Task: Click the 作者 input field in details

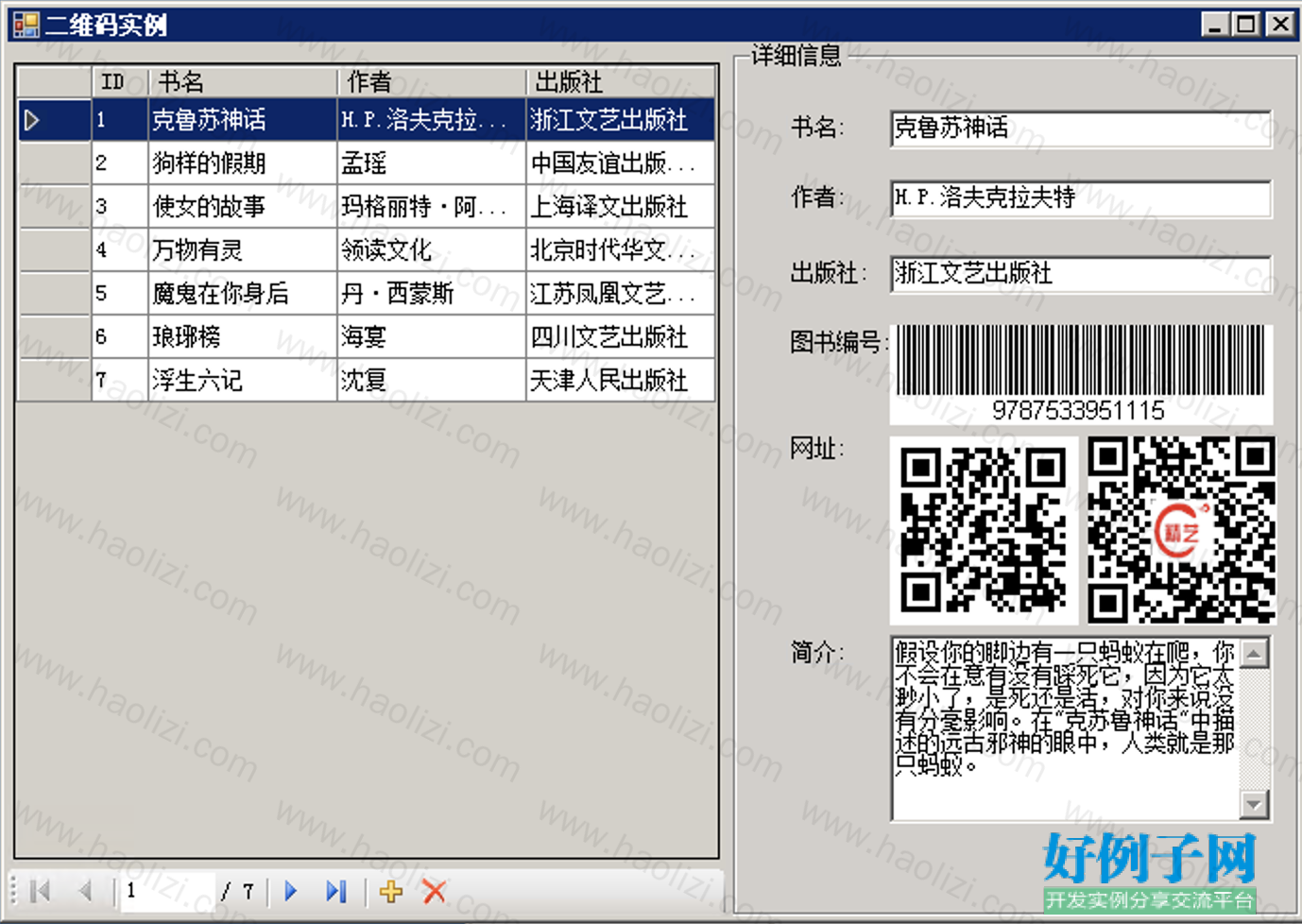Action: [x=1081, y=198]
